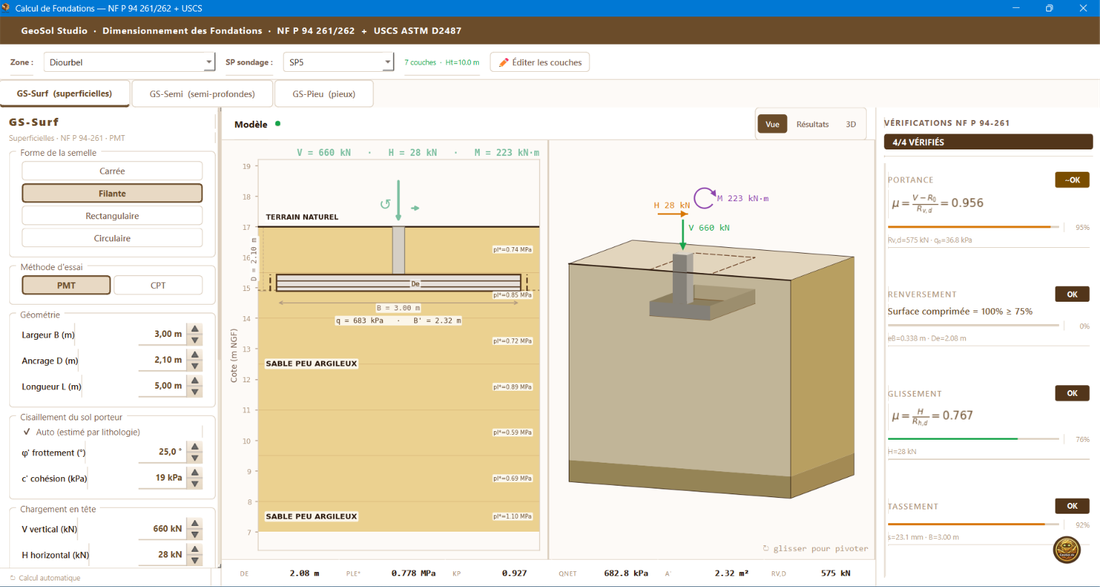The image size is (1100, 587).
Task: Increase V vertical load with up arrow
Action: [195, 524]
